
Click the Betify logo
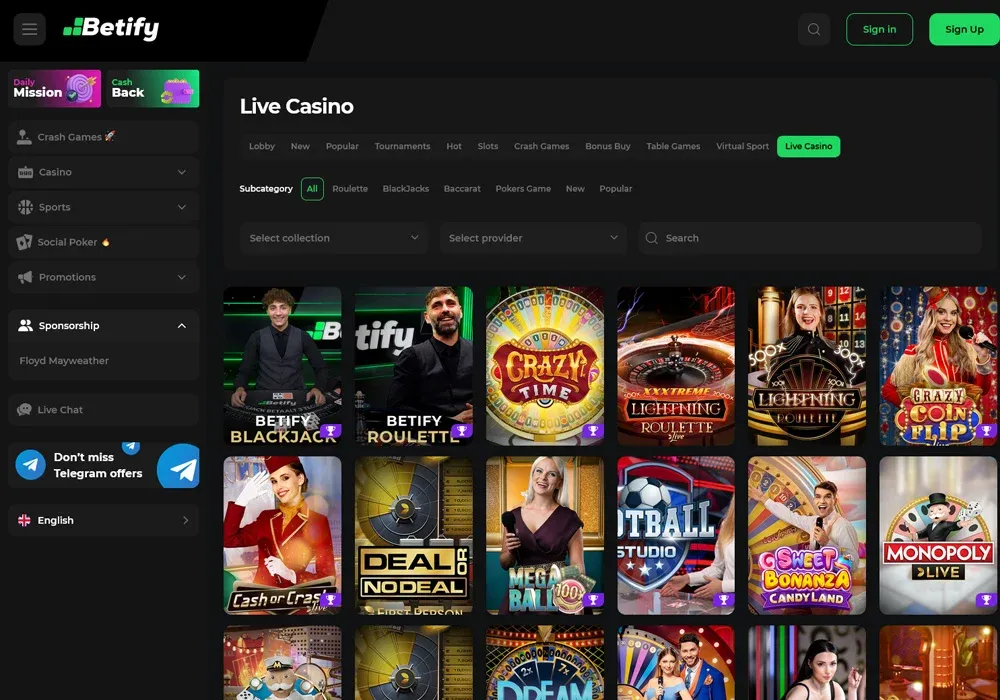tap(111, 29)
